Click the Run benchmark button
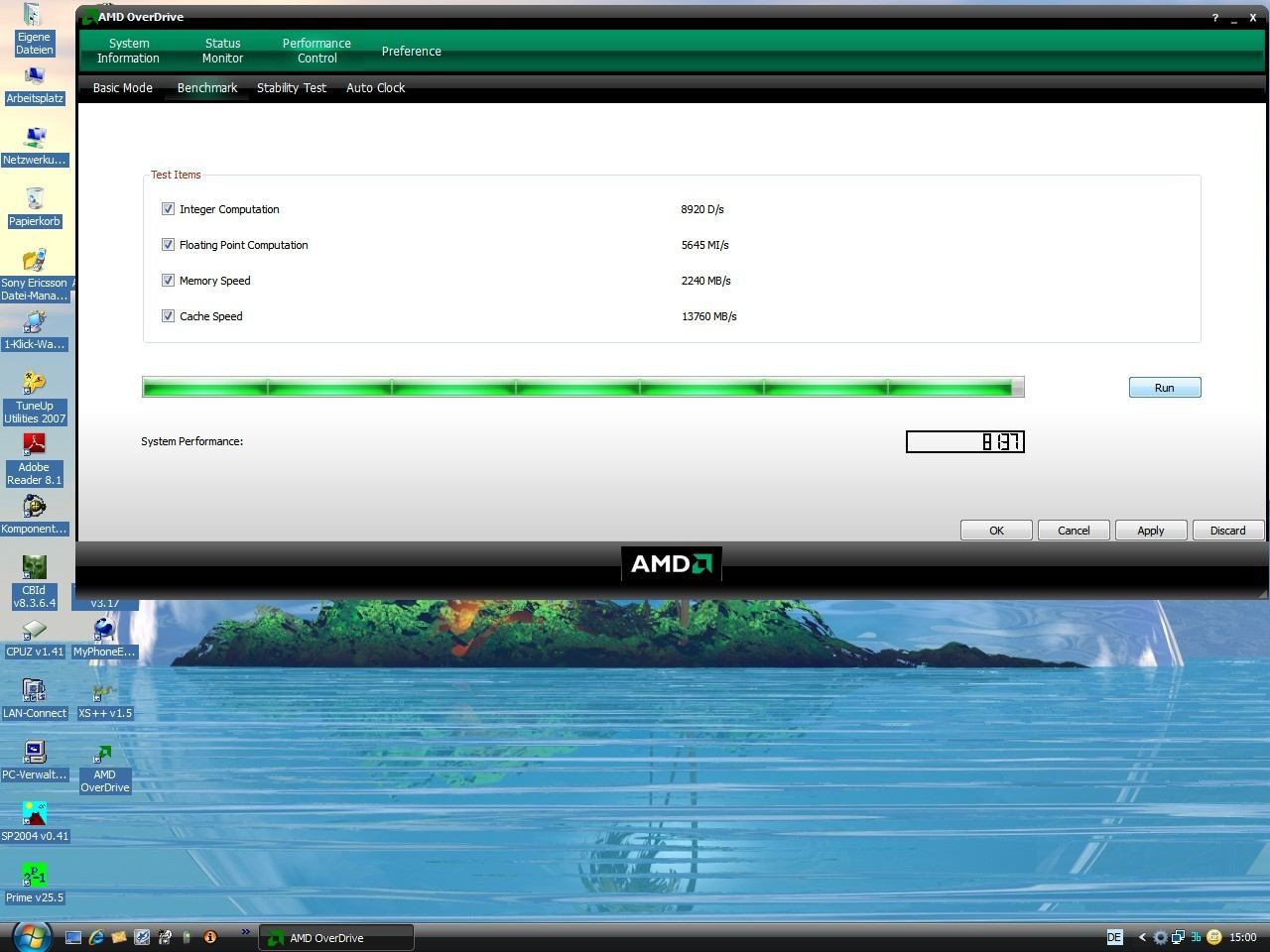This screenshot has height=952, width=1270. (1165, 388)
